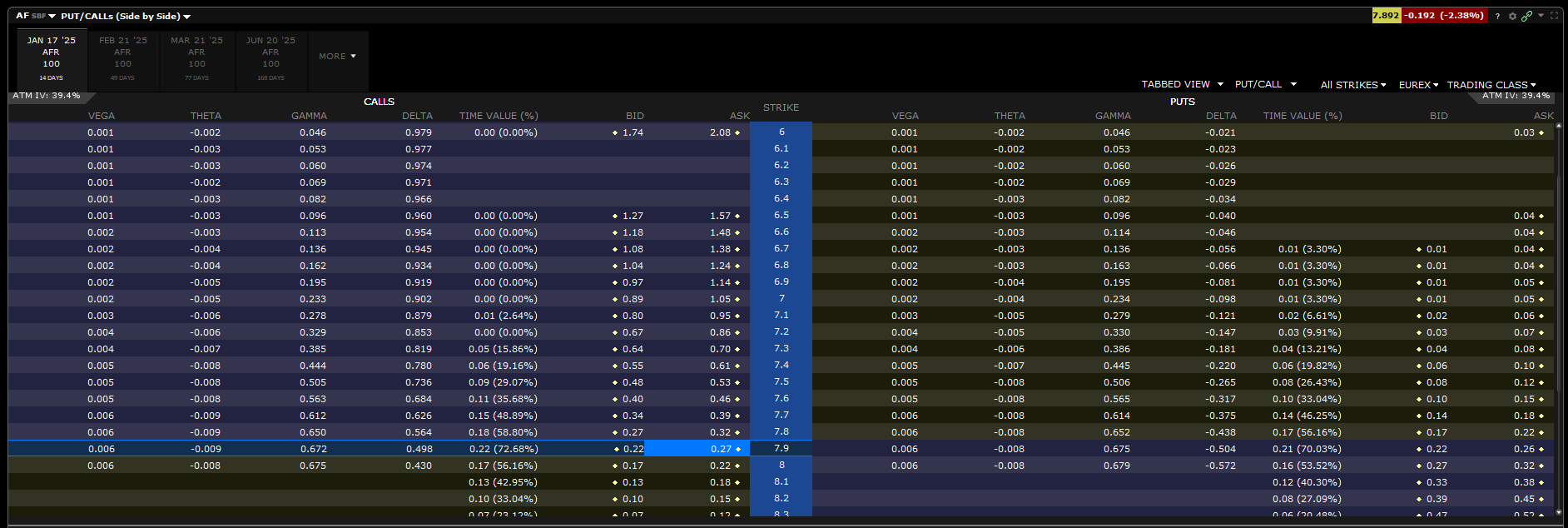This screenshot has width=1568, height=528.
Task: Open settings via the gear icon
Action: point(1512,16)
